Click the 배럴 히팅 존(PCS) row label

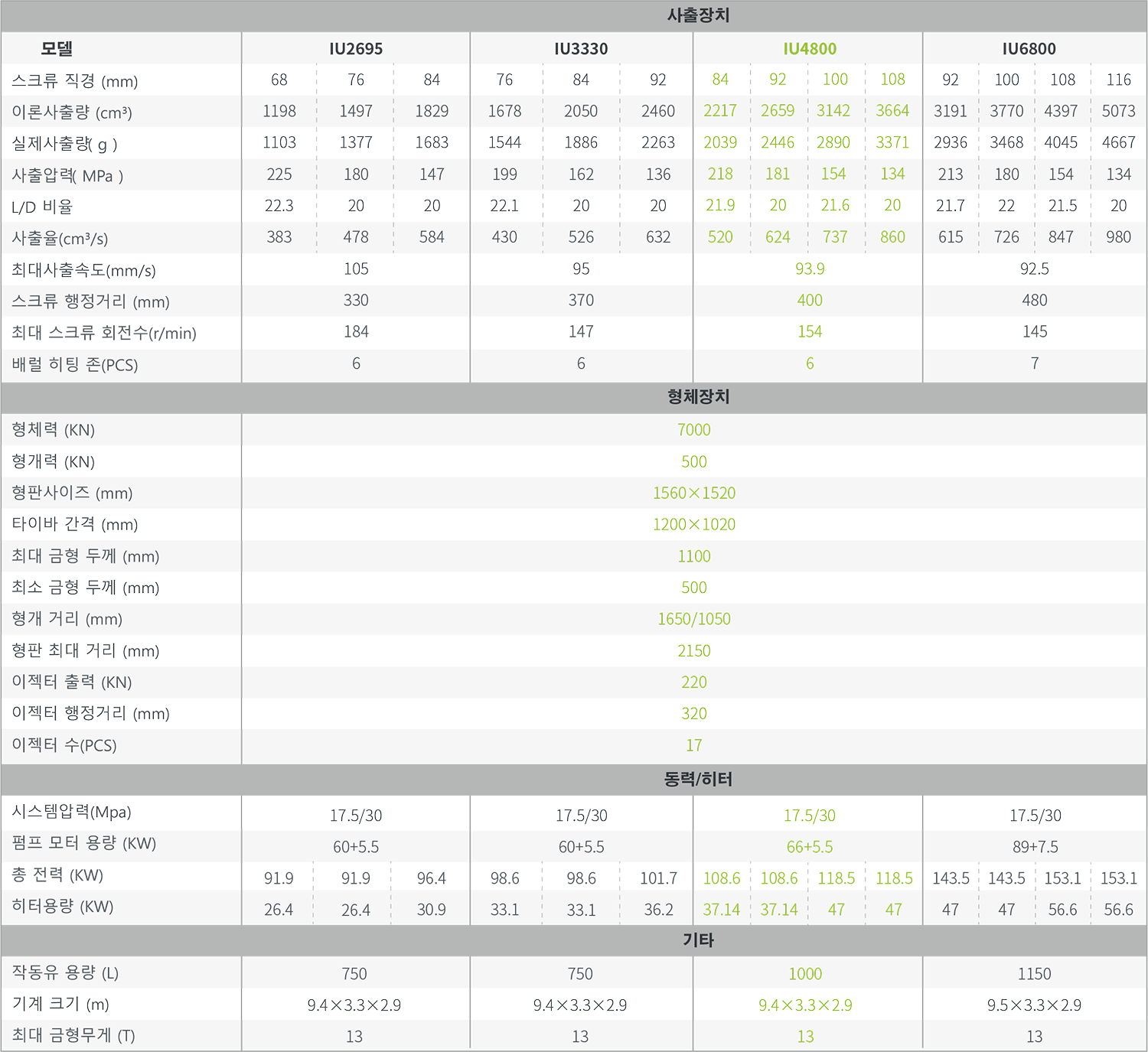pyautogui.click(x=75, y=365)
